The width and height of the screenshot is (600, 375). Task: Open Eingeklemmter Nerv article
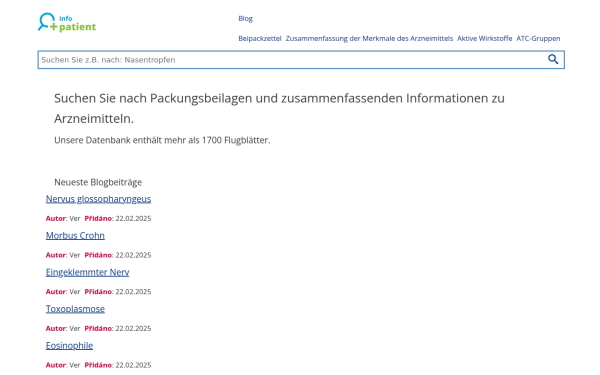click(x=87, y=272)
